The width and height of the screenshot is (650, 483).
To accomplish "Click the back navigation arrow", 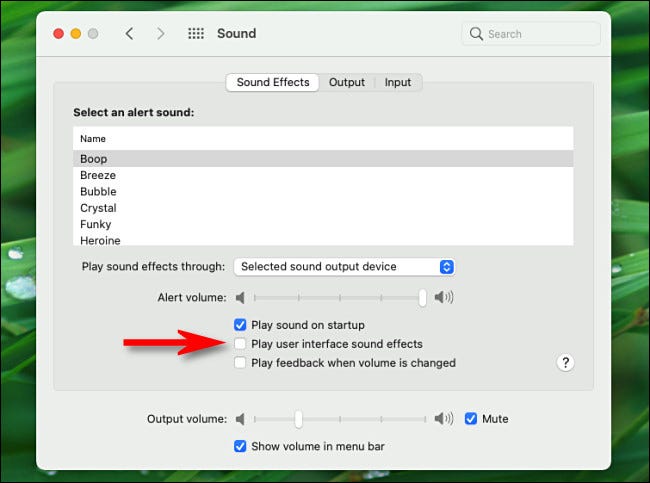I will [129, 34].
